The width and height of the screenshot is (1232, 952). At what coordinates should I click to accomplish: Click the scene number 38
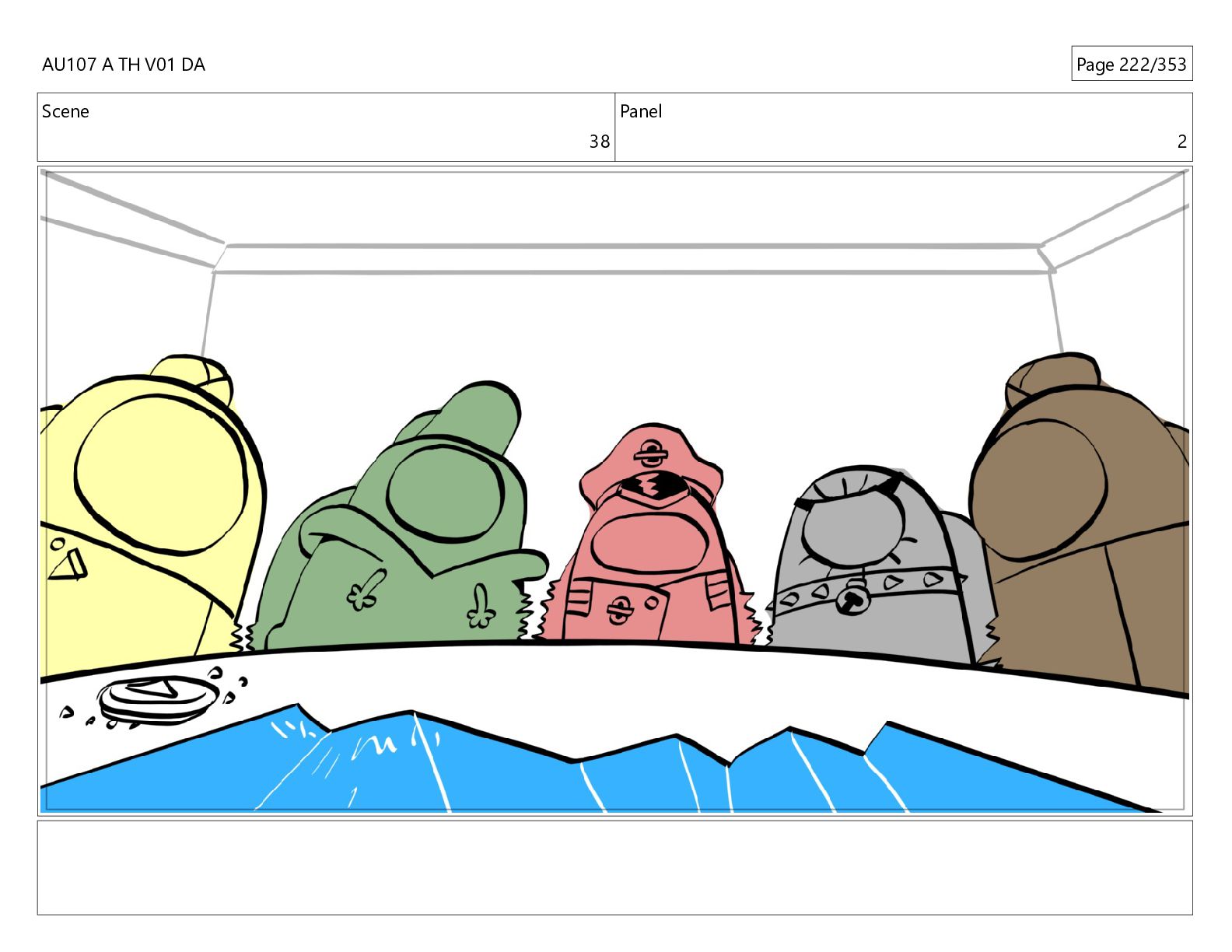point(599,142)
